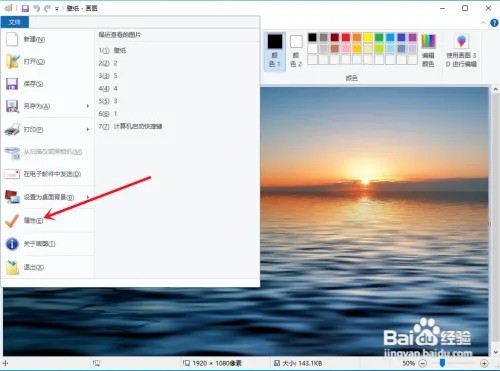The height and width of the screenshot is (371, 500).
Task: Pick the gold palette swatch
Action: [x=357, y=49]
